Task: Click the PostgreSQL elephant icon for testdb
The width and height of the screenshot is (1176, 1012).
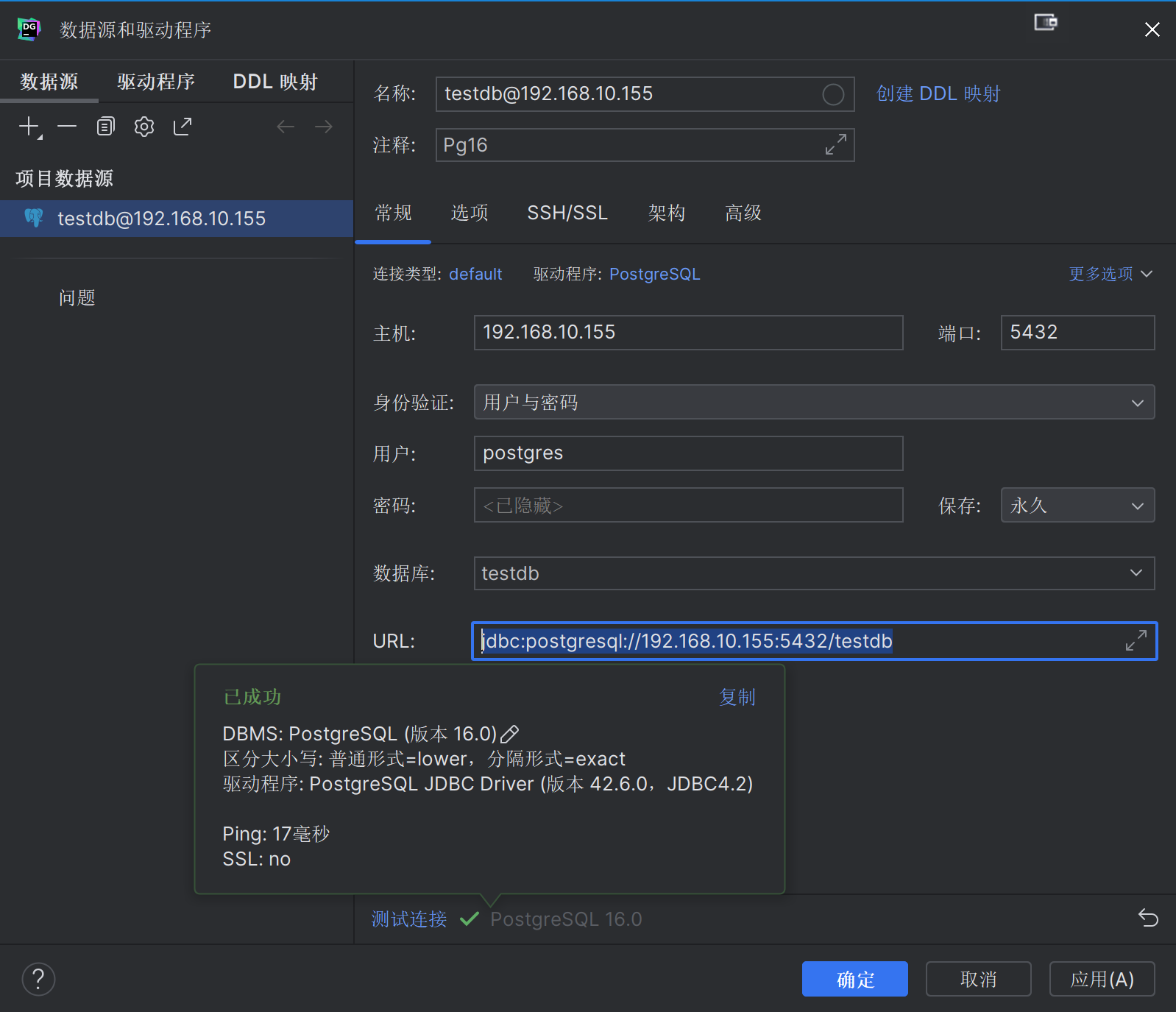Action: (34, 218)
